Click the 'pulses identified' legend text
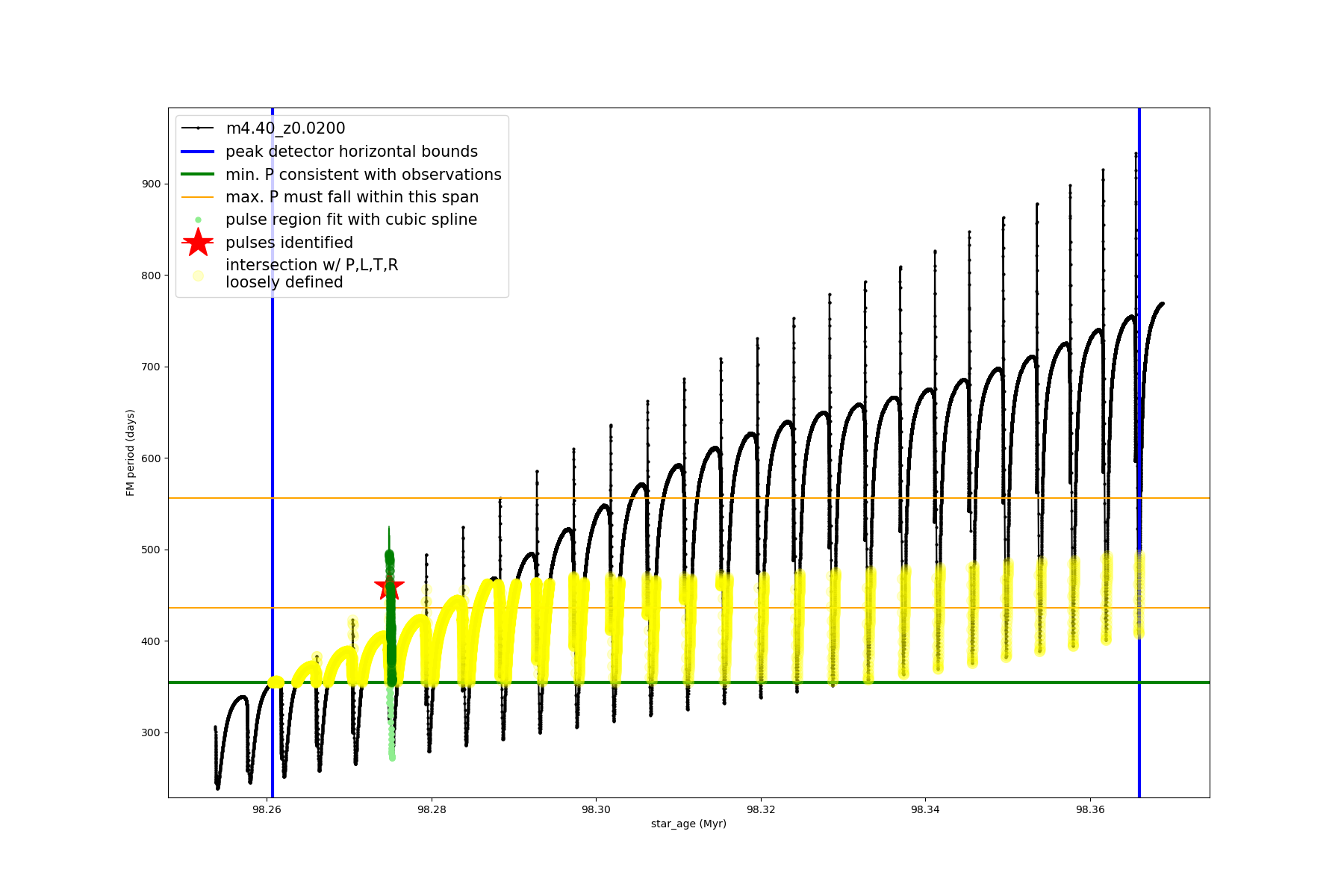The height and width of the screenshot is (896, 1344). coord(289,243)
